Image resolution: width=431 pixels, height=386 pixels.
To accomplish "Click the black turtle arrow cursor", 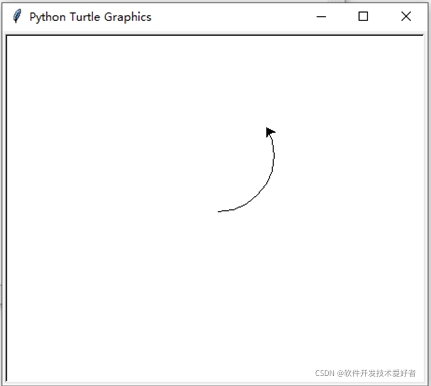I will (270, 132).
